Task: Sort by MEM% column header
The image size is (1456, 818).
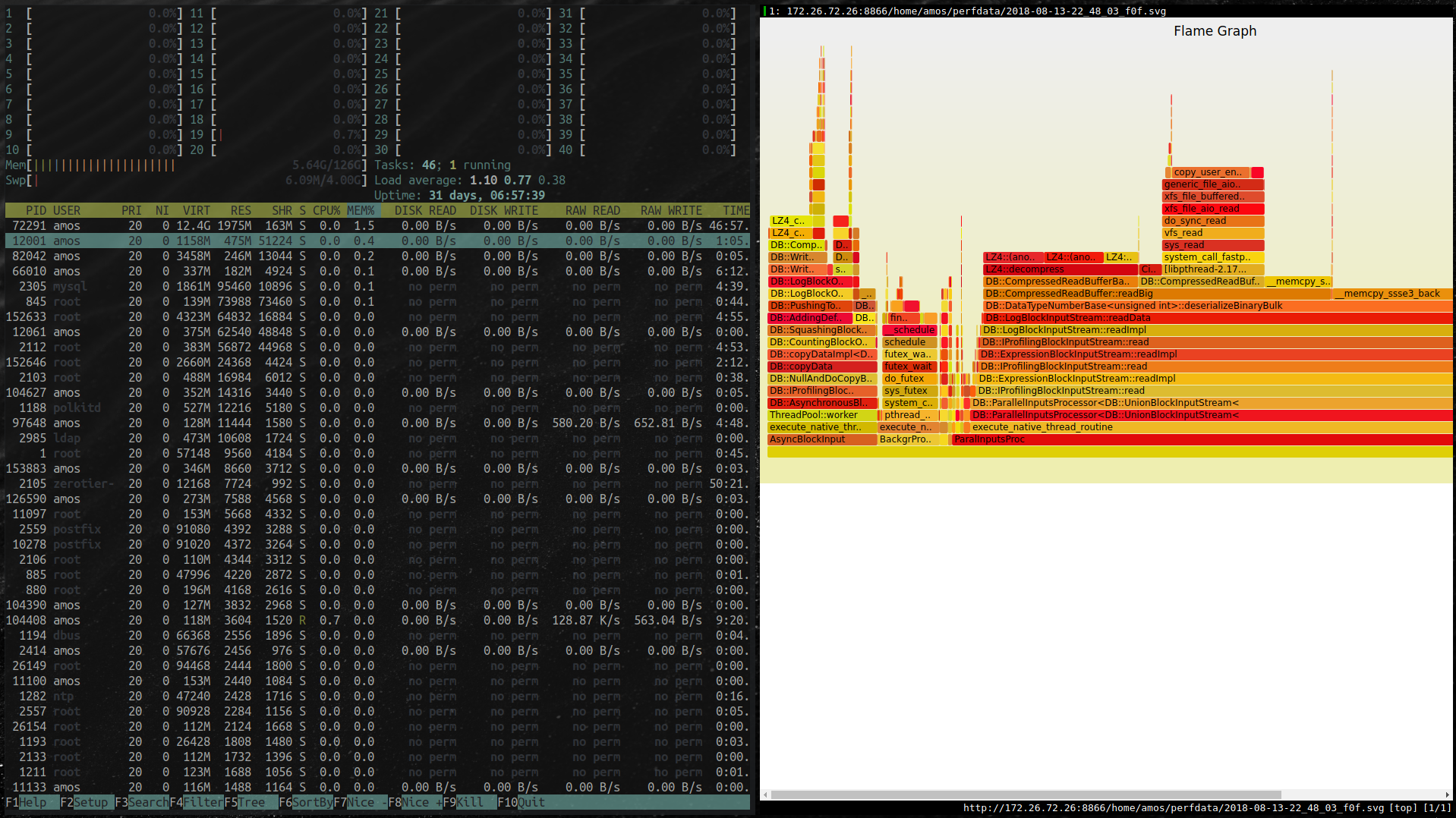Action: point(361,210)
